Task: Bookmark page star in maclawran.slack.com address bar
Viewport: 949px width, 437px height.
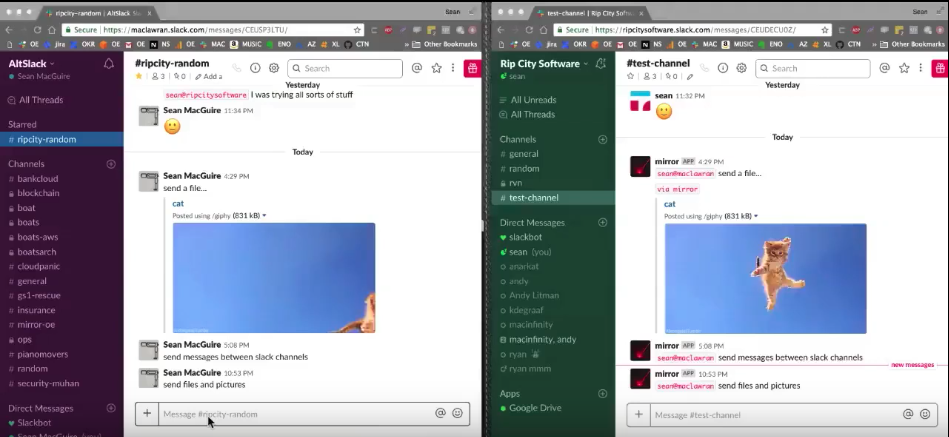Action: (357, 30)
